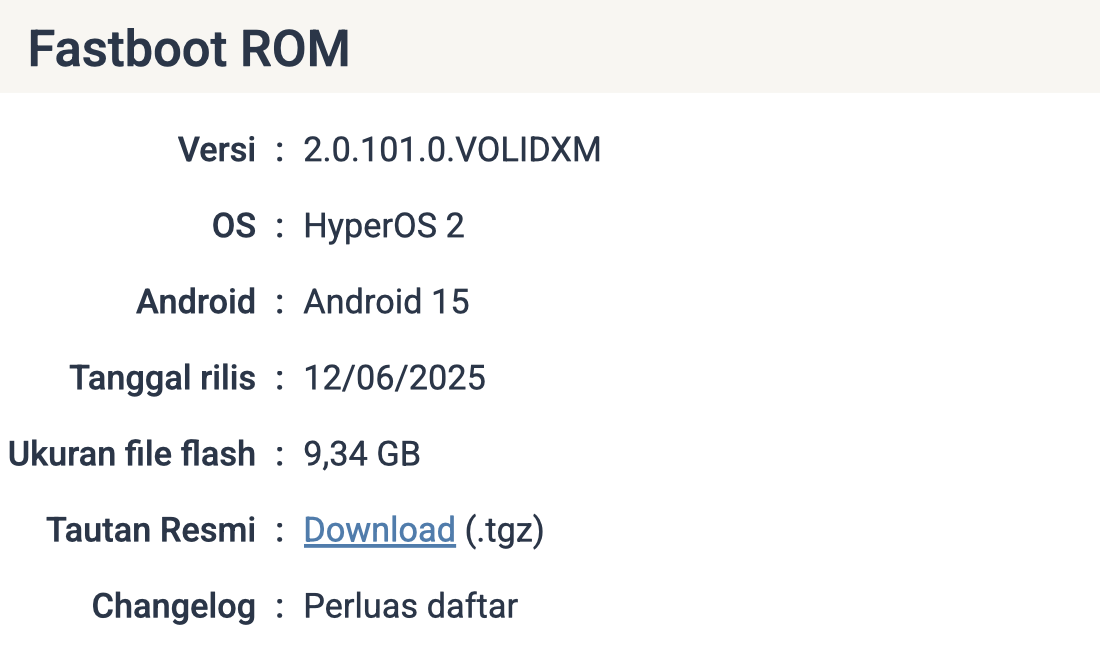This screenshot has height=651, width=1100.
Task: Click the Versi label
Action: pyautogui.click(x=217, y=149)
